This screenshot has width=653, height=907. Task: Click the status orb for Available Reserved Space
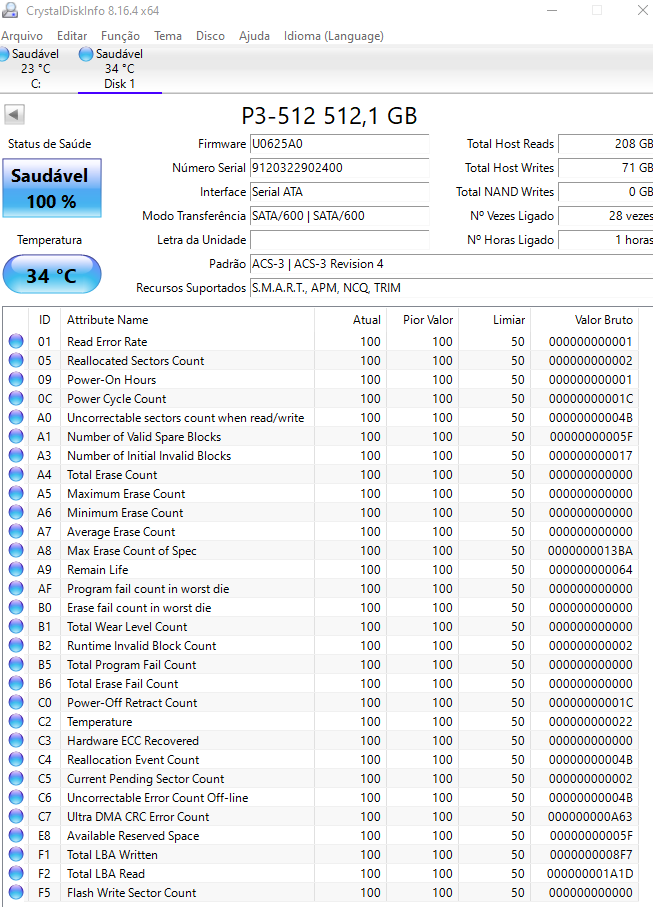[x=16, y=835]
